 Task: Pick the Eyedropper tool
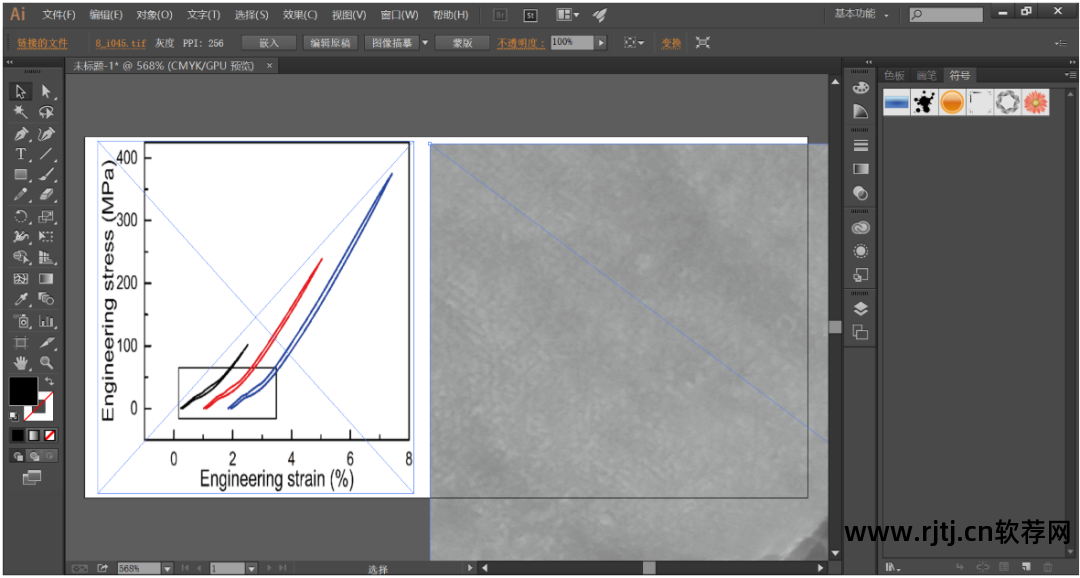pyautogui.click(x=20, y=300)
